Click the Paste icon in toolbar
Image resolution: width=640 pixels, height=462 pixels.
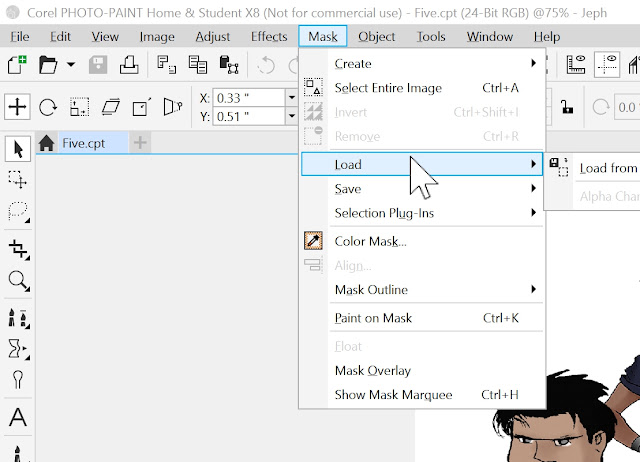[229, 65]
